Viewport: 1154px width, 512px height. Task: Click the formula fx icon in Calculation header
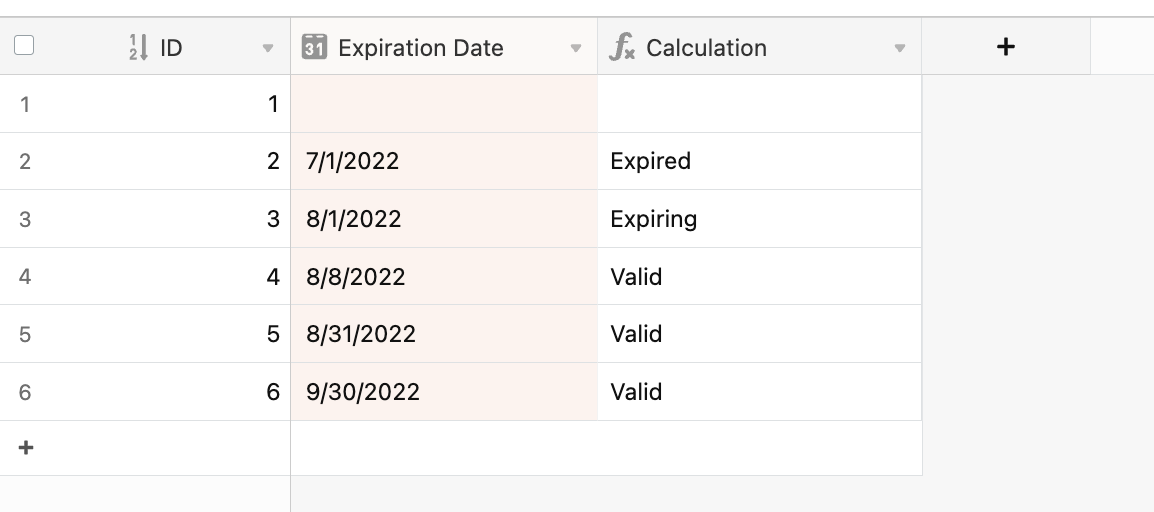tap(622, 47)
